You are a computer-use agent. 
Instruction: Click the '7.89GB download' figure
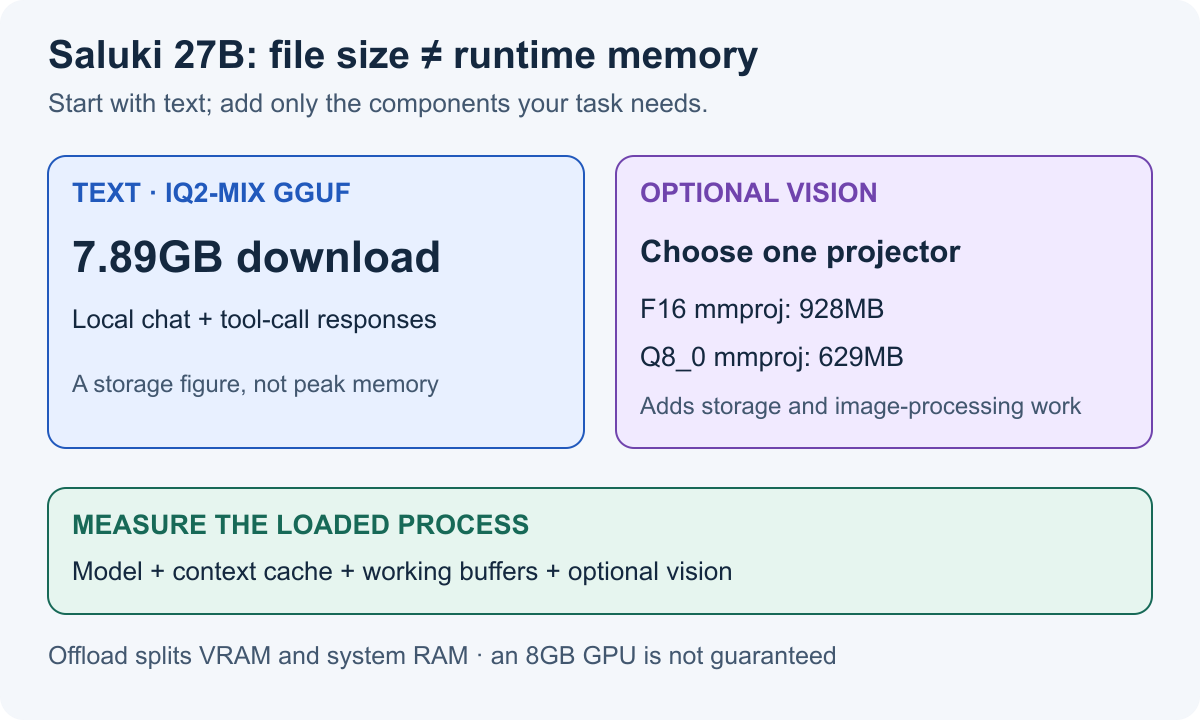pos(256,257)
